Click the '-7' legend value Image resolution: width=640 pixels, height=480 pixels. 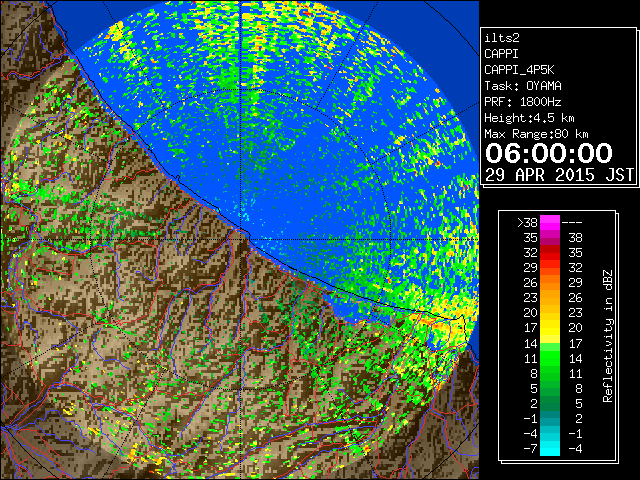coord(530,448)
